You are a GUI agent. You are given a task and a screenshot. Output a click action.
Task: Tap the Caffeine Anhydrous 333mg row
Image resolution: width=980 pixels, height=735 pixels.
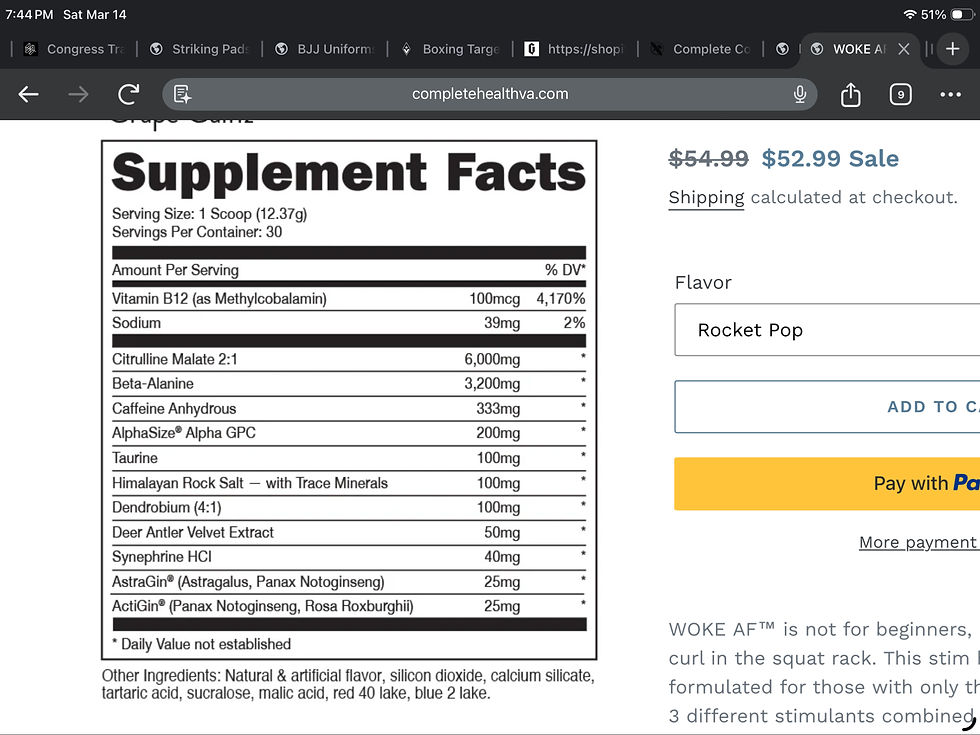pos(349,409)
